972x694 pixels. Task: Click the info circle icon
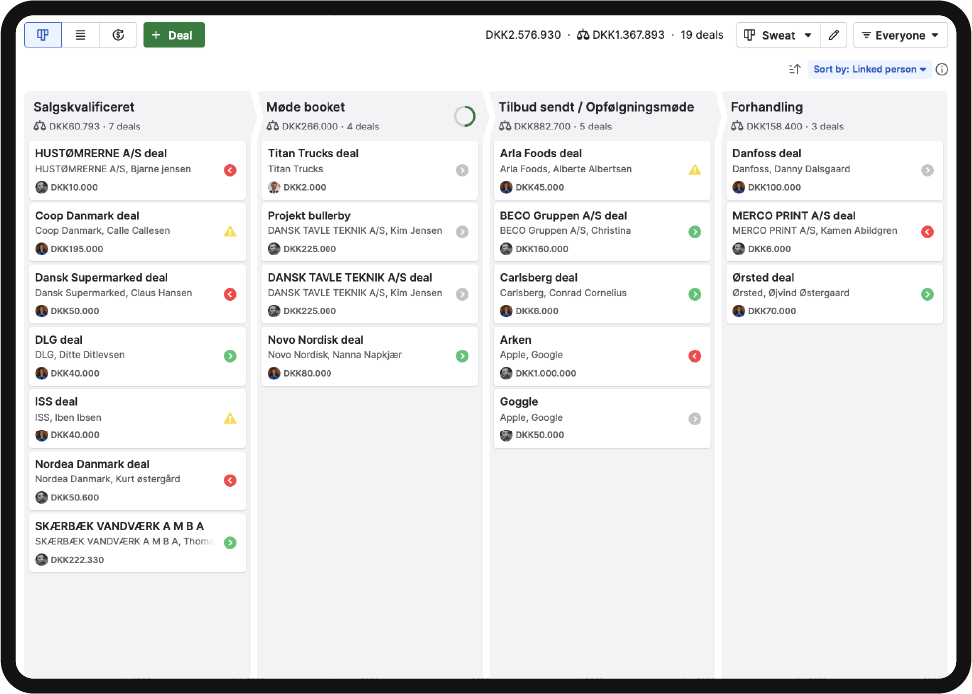(942, 69)
